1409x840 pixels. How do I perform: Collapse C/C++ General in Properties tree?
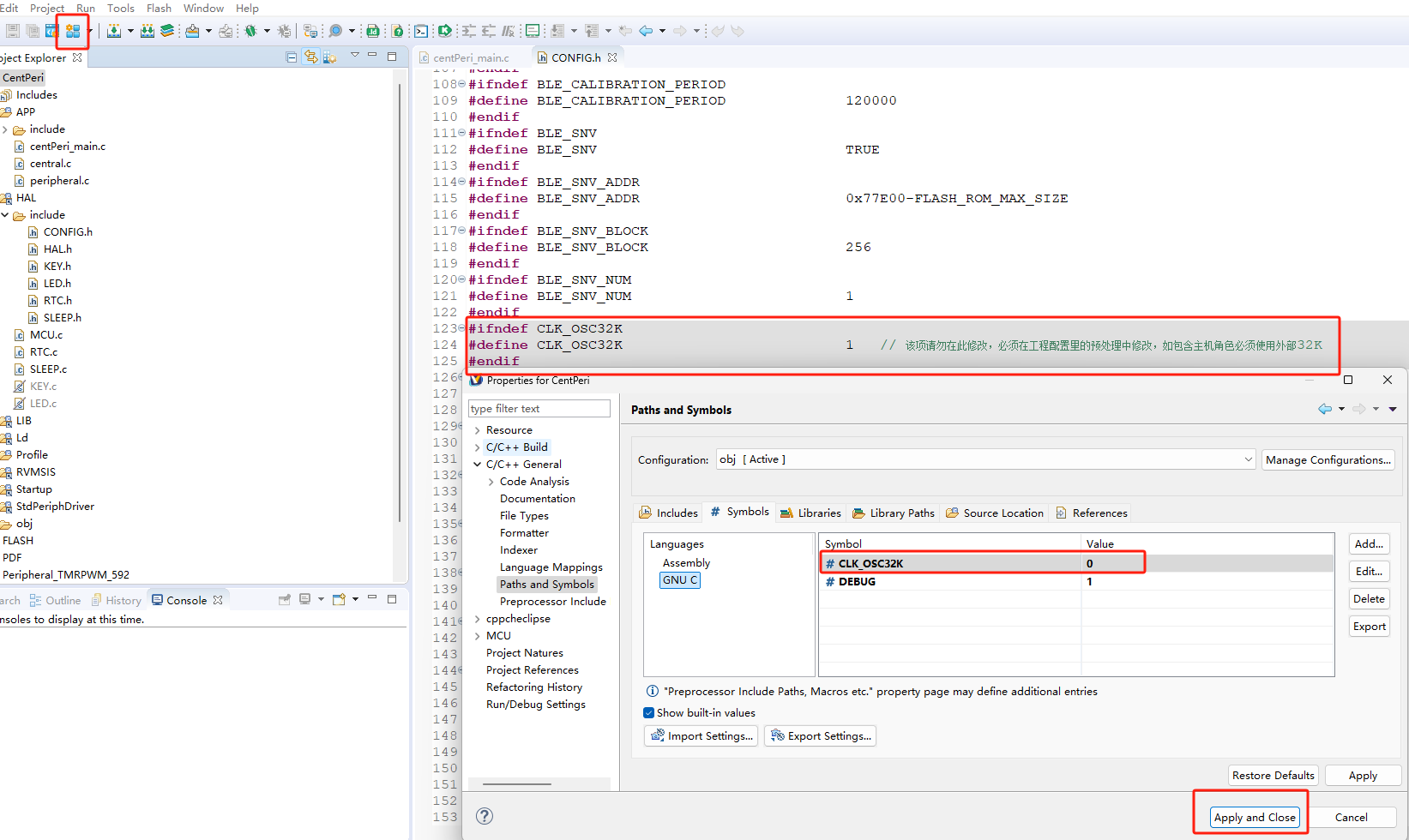(x=478, y=465)
